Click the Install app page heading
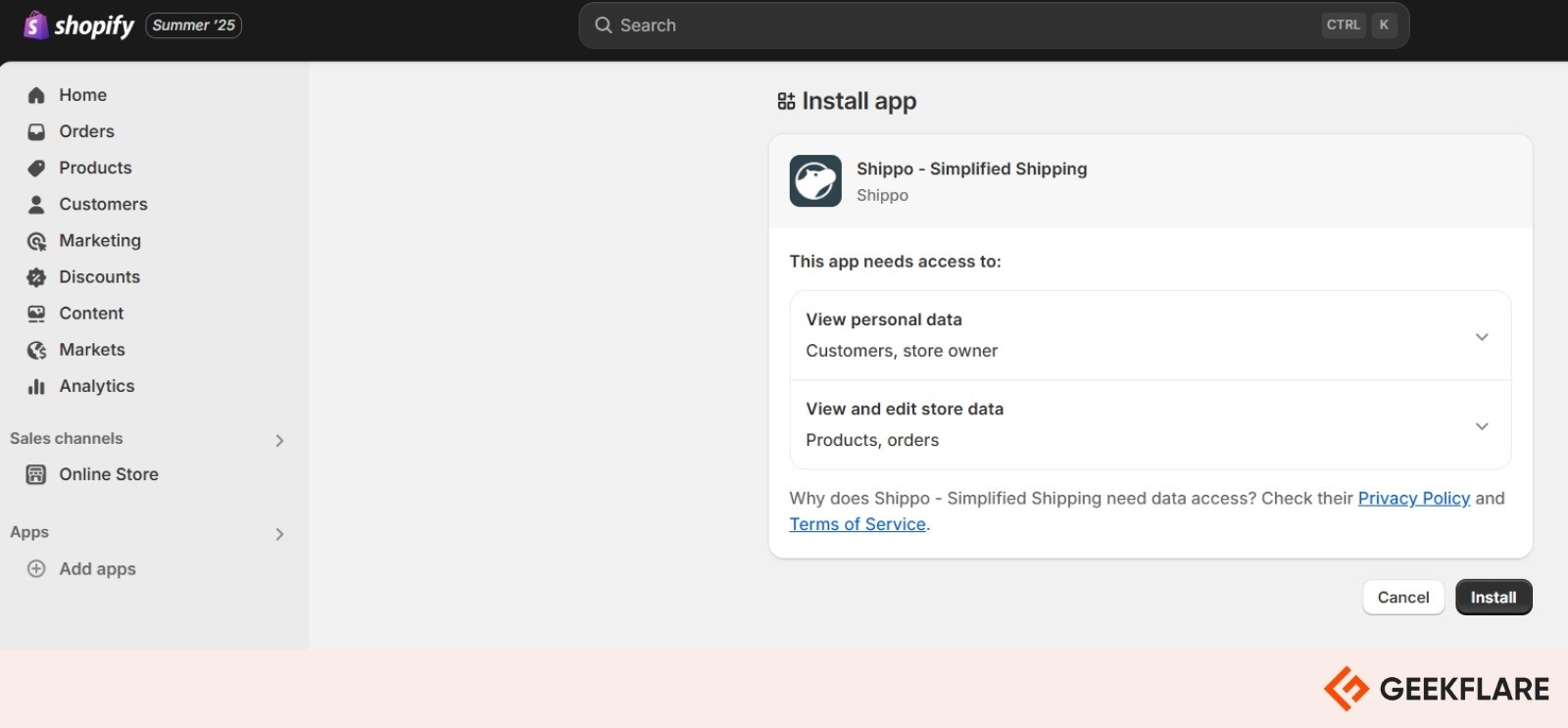The image size is (1568, 728). point(859,101)
